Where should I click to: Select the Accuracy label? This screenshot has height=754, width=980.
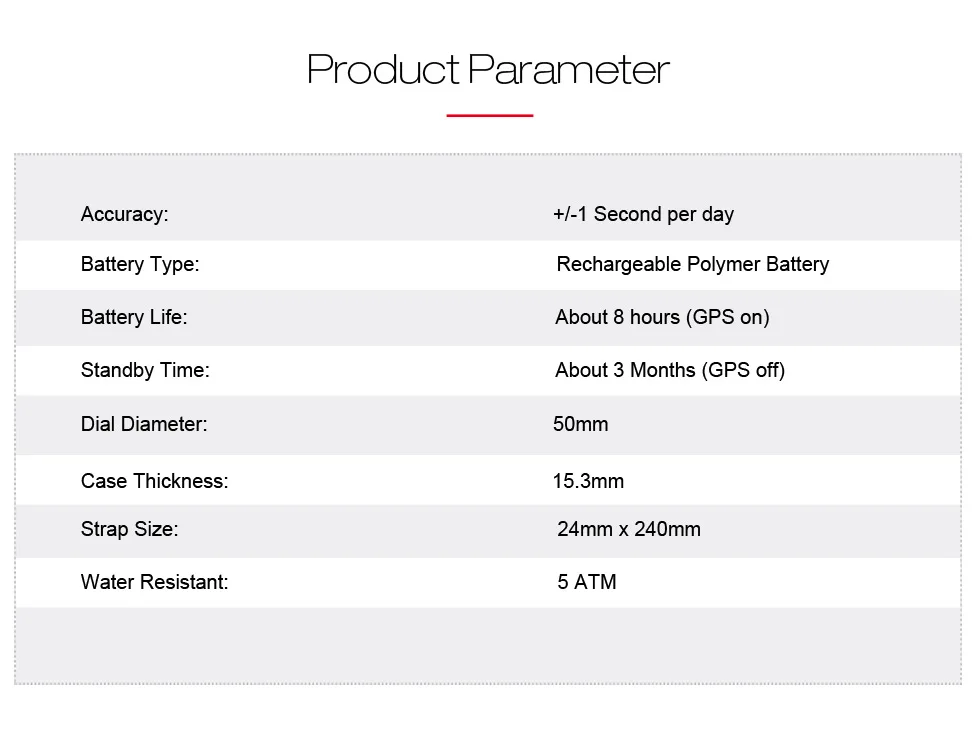tap(124, 214)
